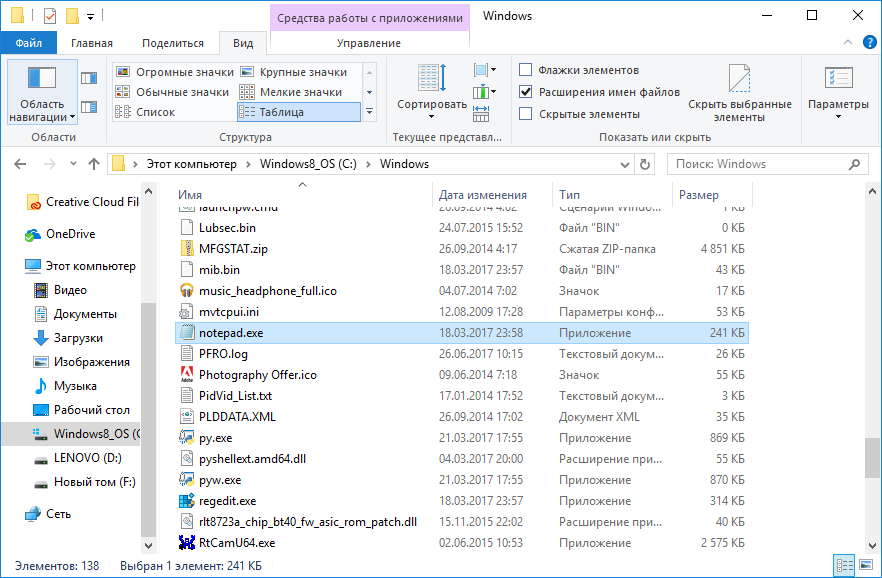The image size is (882, 578).
Task: Open the Видео folder in the sidebar
Action: [x=61, y=290]
